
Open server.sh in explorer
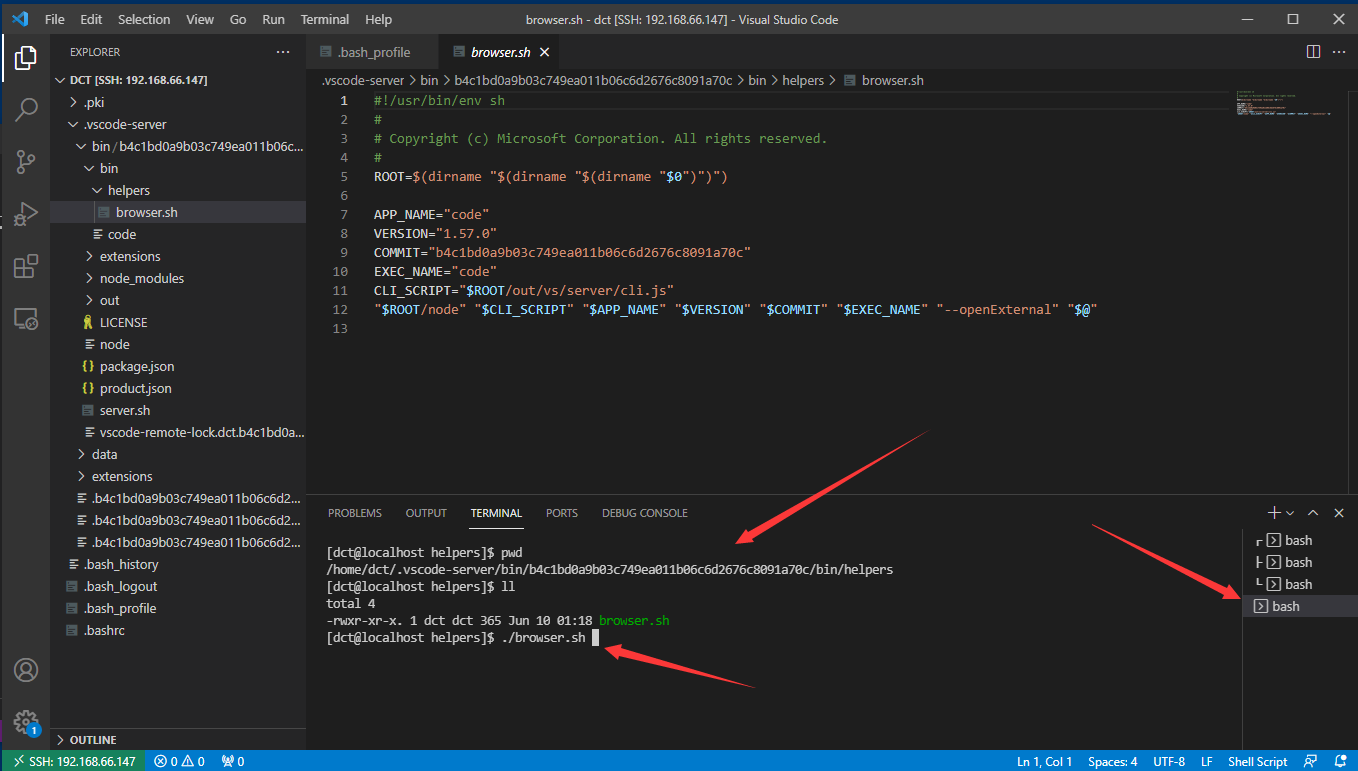click(178, 410)
